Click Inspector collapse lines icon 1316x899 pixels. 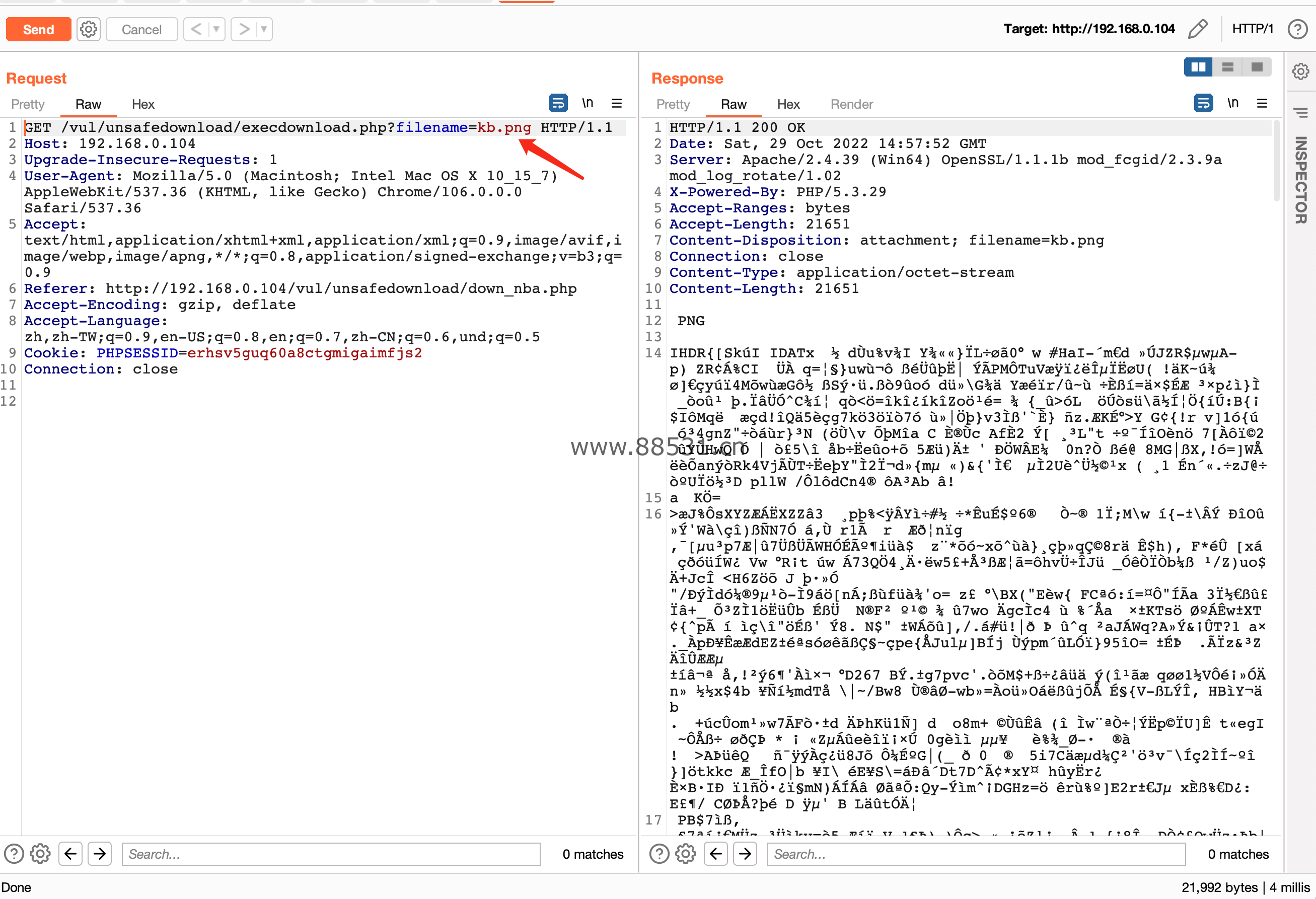(x=1301, y=113)
